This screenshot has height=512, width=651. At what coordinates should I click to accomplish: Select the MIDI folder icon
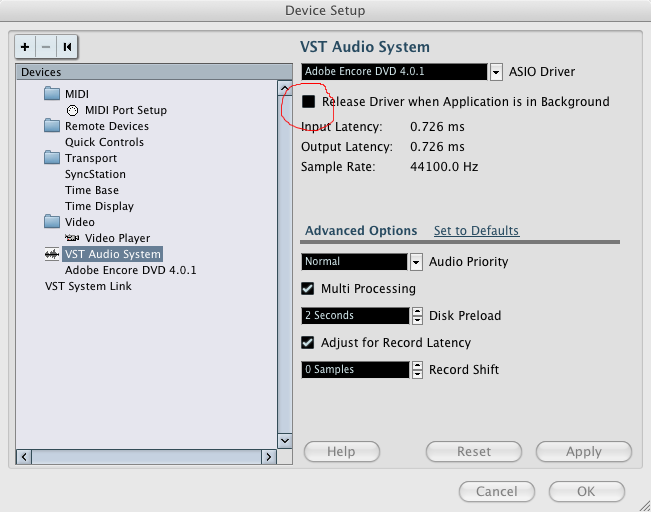52,94
